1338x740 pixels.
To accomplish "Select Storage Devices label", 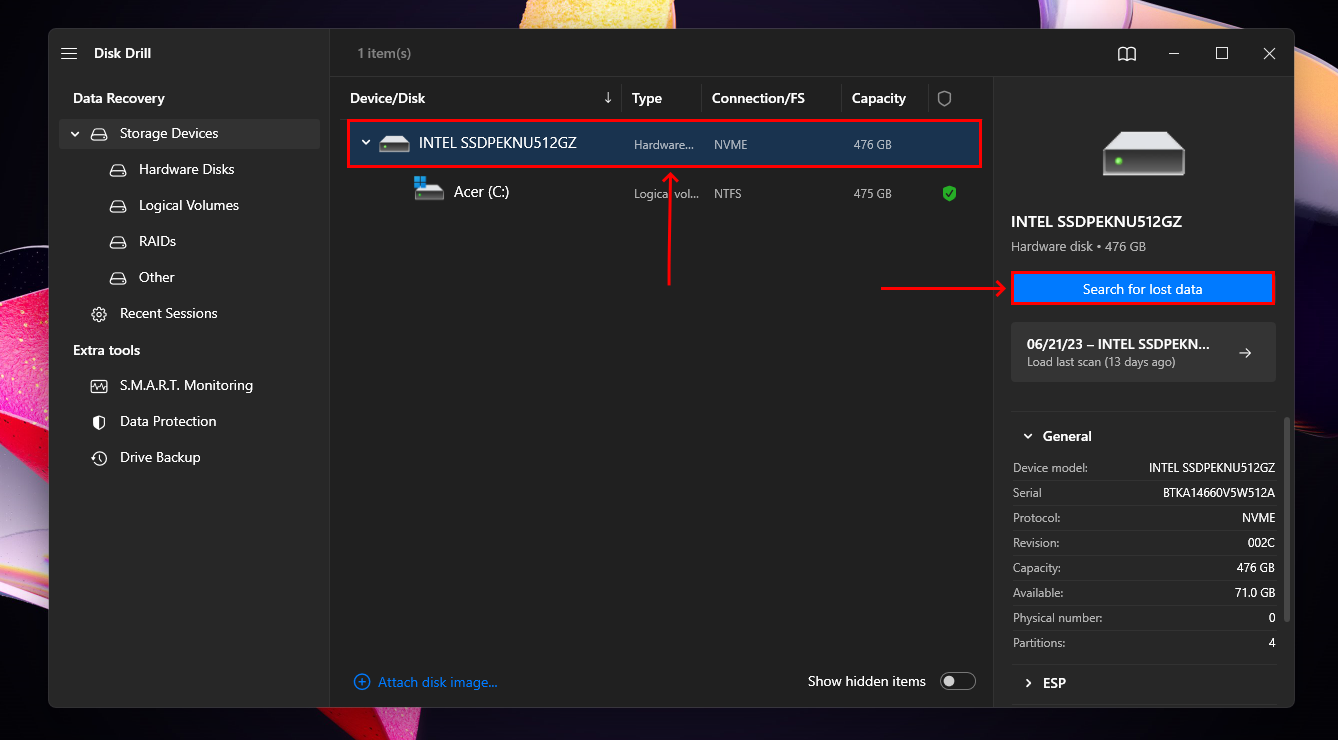I will point(169,133).
